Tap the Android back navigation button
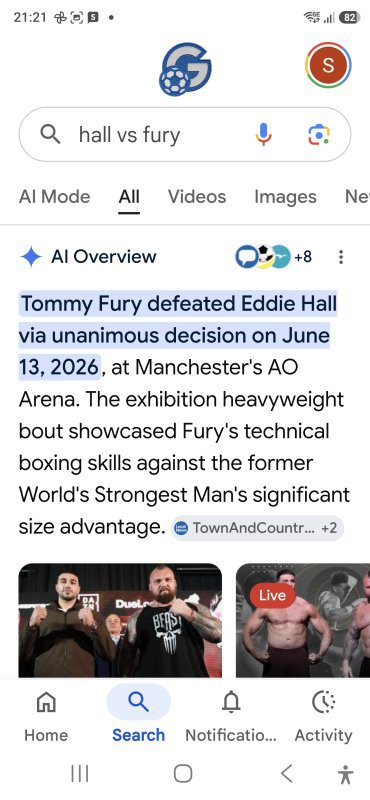 click(287, 773)
